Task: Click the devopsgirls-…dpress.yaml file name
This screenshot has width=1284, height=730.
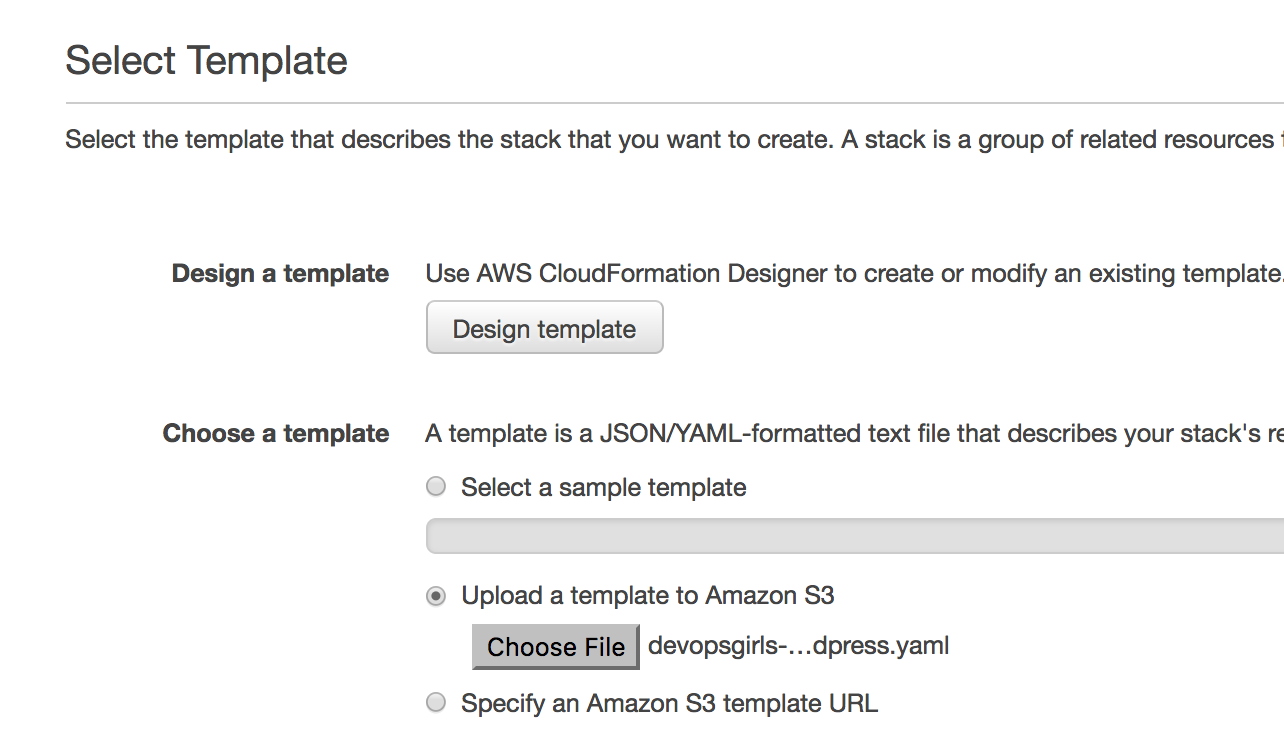Action: (798, 646)
